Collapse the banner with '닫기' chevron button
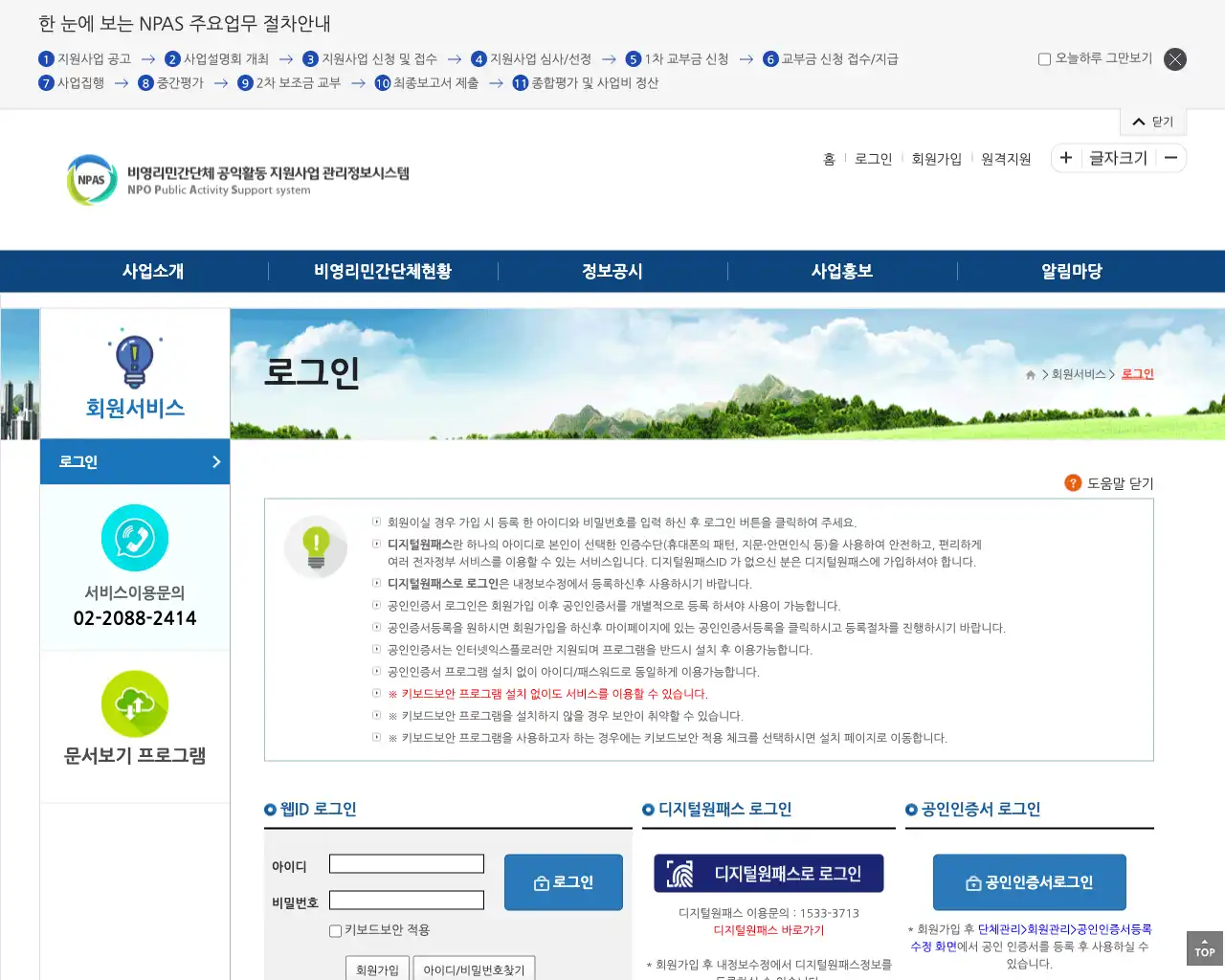Viewport: 1225px width, 980px height. [1153, 122]
